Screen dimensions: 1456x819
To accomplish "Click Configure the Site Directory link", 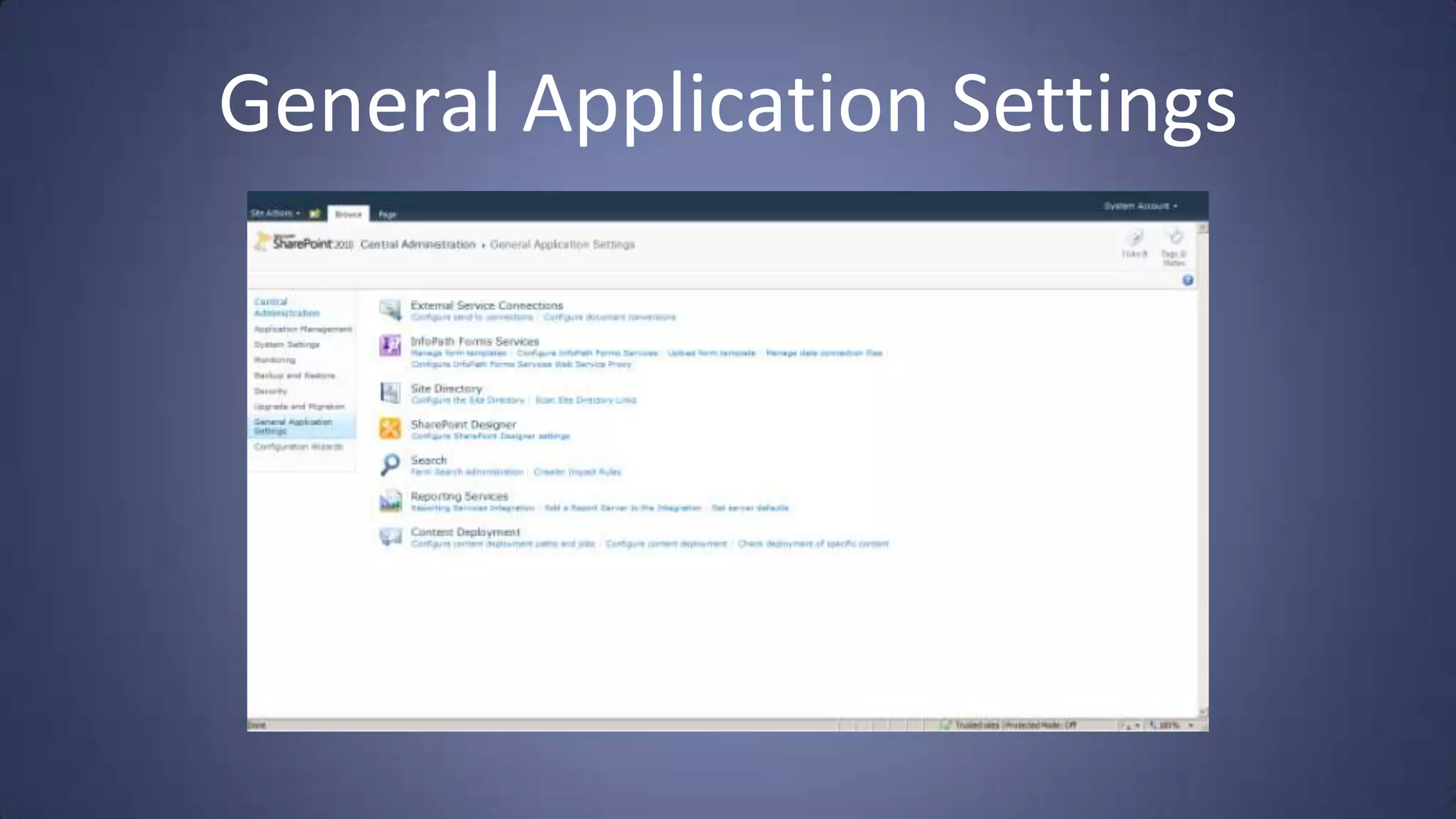I will point(467,400).
